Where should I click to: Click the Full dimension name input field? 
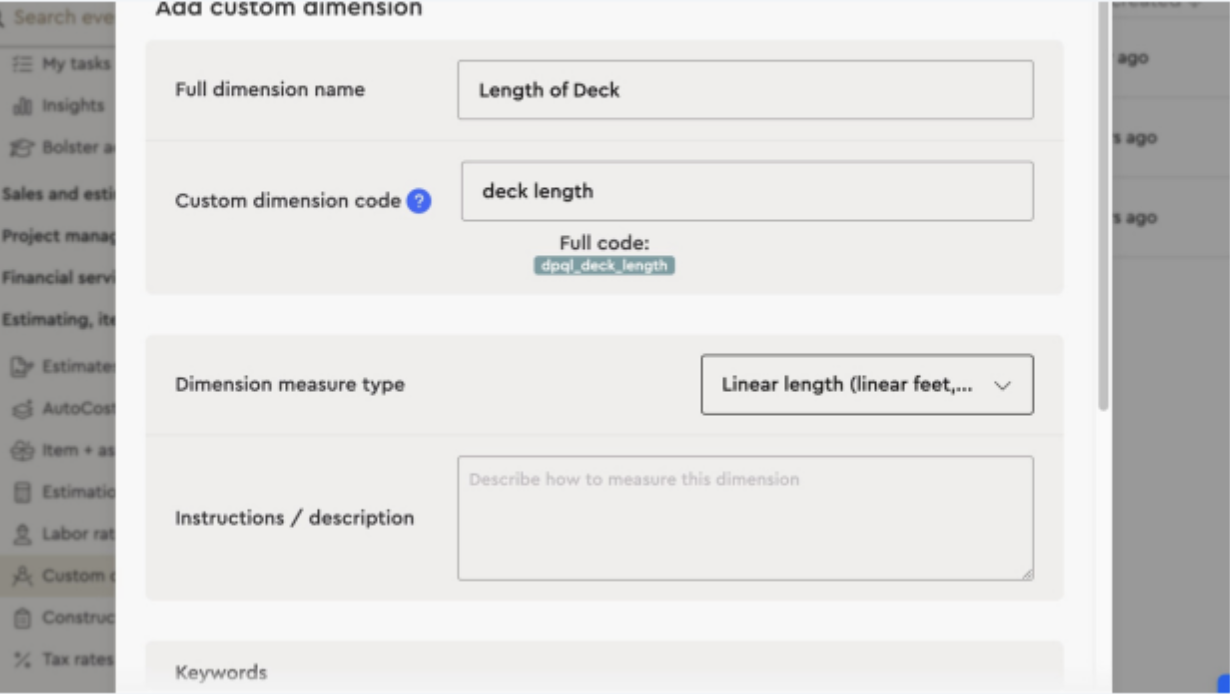point(745,90)
